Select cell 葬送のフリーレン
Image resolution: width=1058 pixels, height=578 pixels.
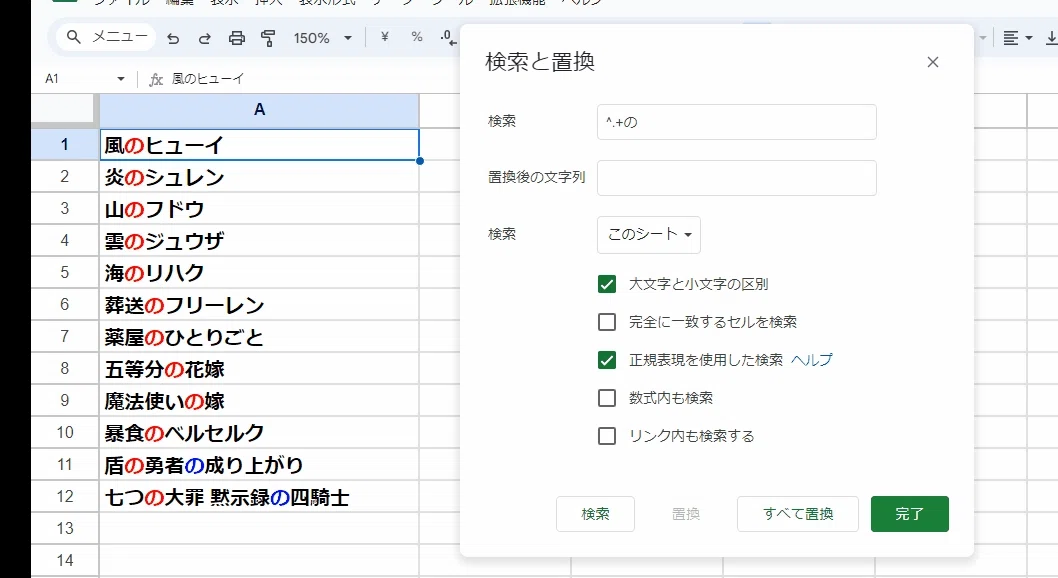(259, 305)
